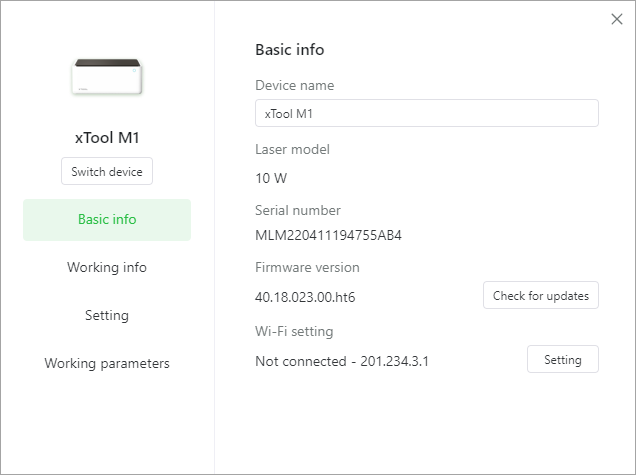Viewport: 636px width, 475px height.
Task: Click the Laser model label
Action: click(292, 149)
